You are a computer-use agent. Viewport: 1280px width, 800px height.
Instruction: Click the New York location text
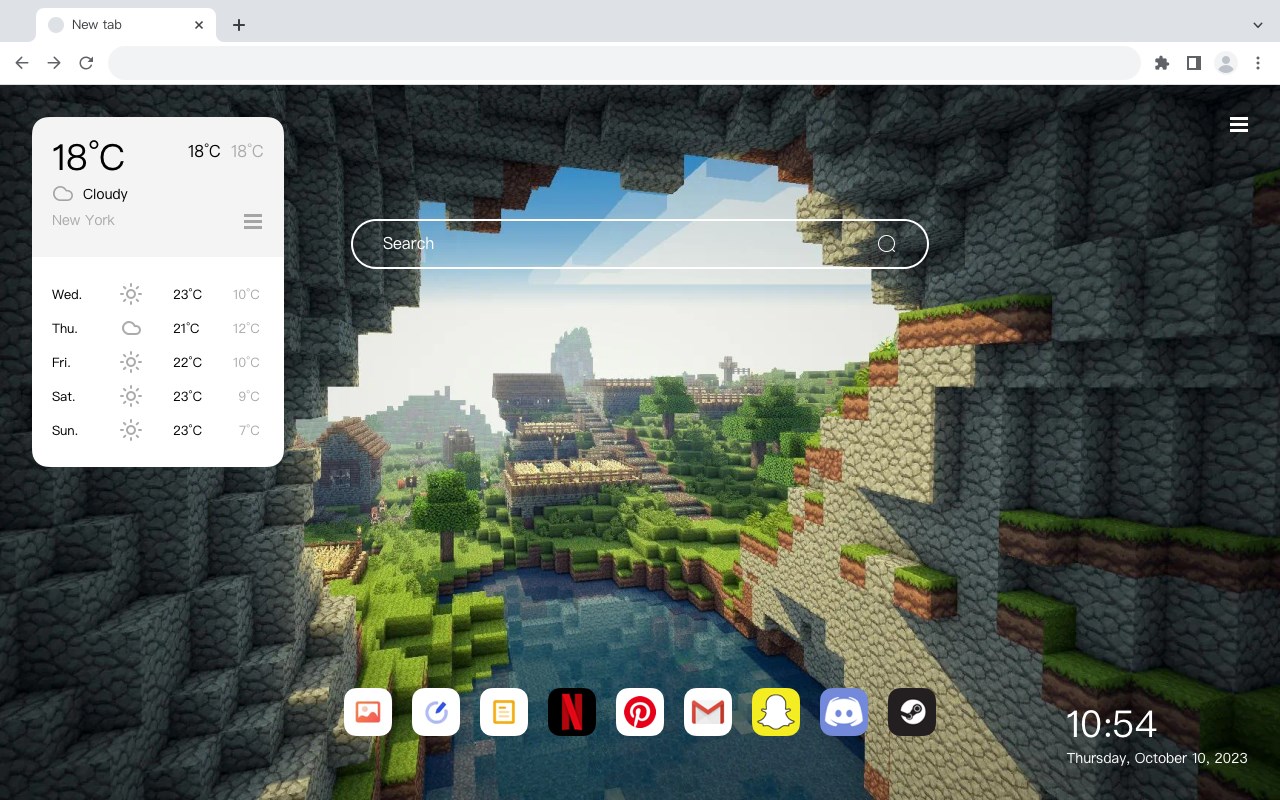(83, 220)
